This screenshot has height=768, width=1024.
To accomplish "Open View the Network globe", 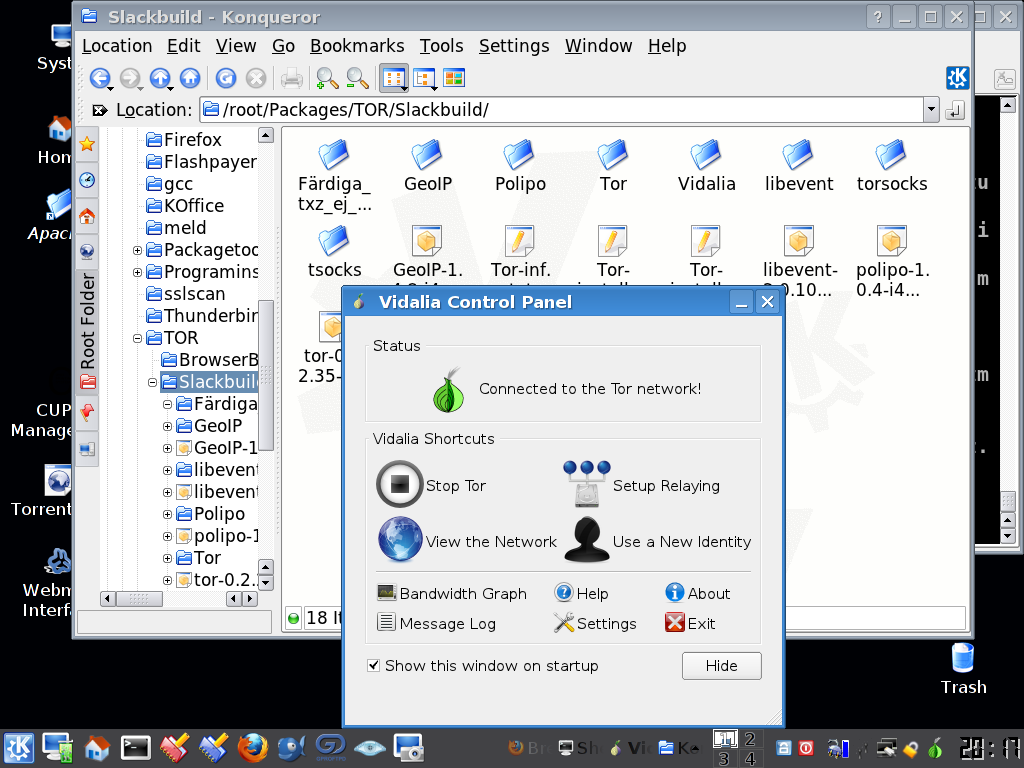I will [x=399, y=541].
